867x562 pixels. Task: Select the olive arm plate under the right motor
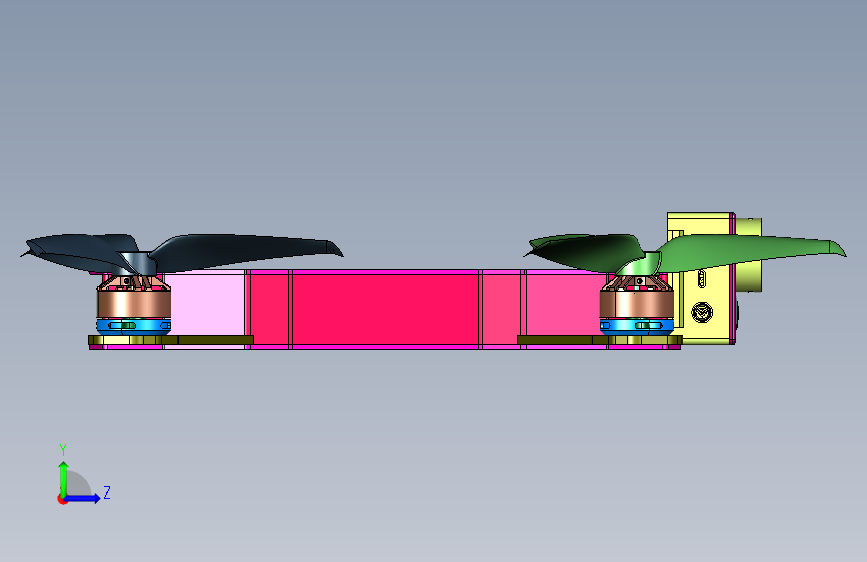(600, 340)
